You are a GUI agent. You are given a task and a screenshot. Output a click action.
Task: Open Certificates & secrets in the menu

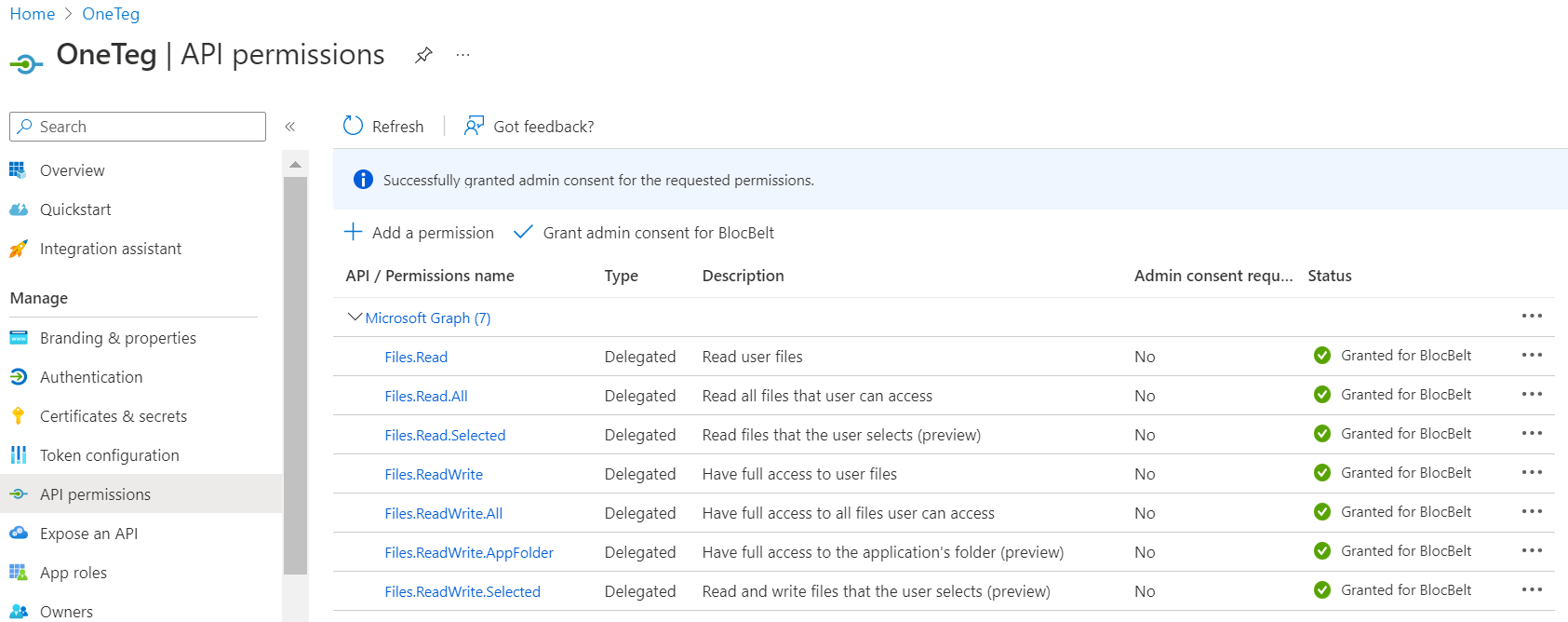[x=113, y=416]
